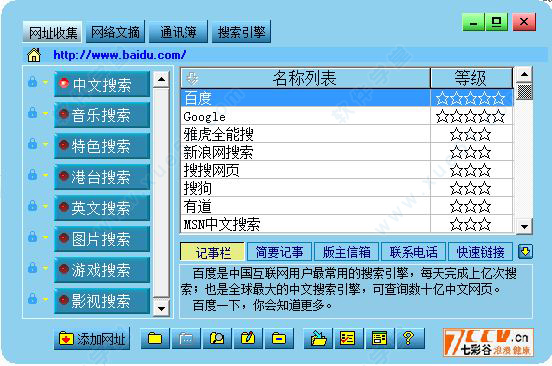Click the 等级 column header
Image resolution: width=552 pixels, height=366 pixels.
(x=471, y=78)
